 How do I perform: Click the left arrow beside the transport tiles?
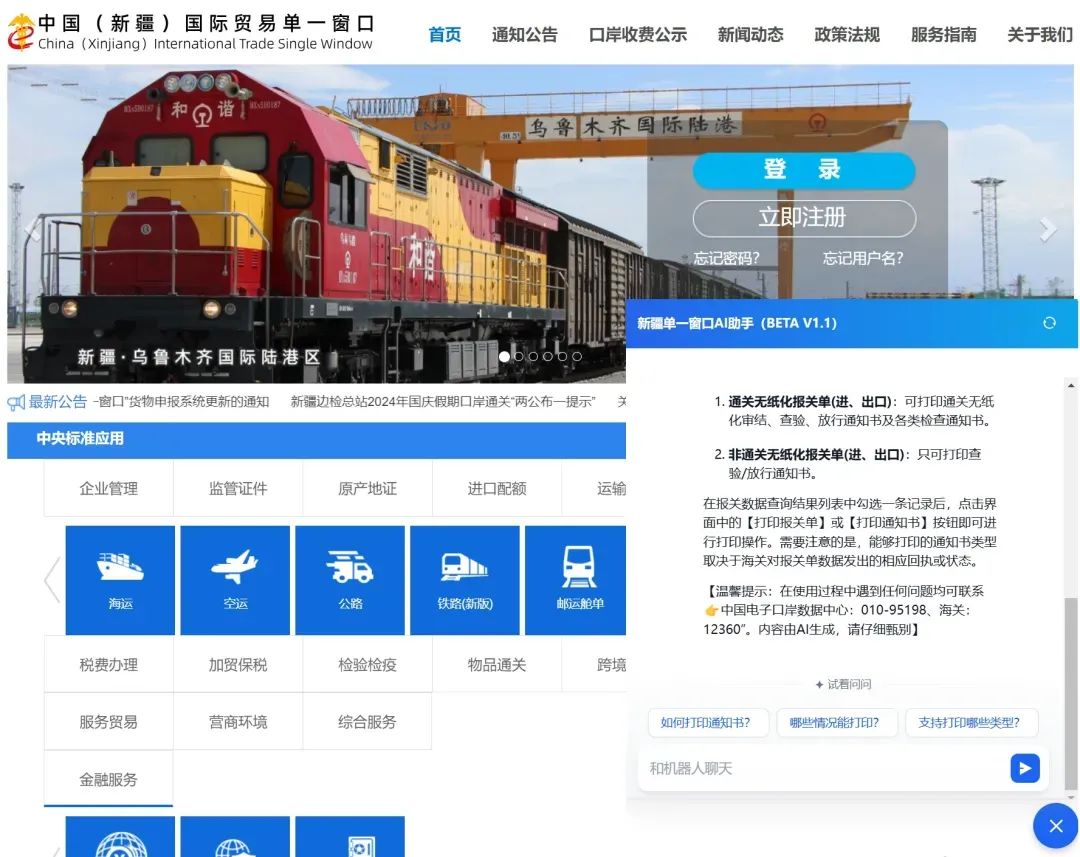point(52,580)
